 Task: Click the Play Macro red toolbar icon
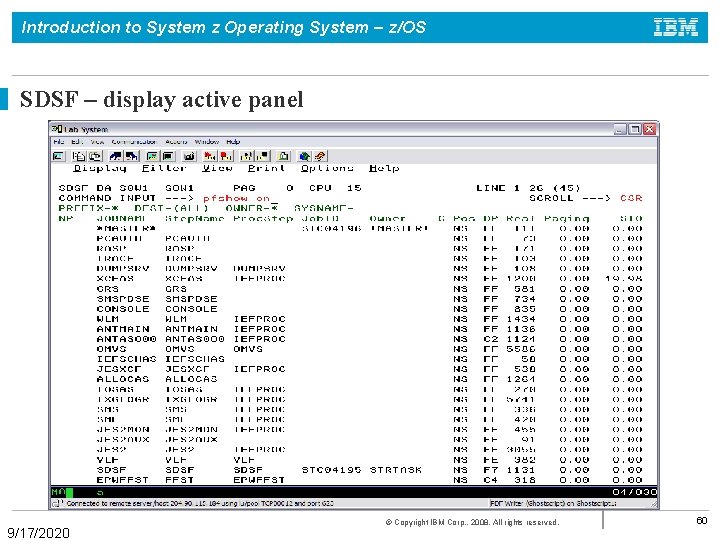tap(210, 156)
